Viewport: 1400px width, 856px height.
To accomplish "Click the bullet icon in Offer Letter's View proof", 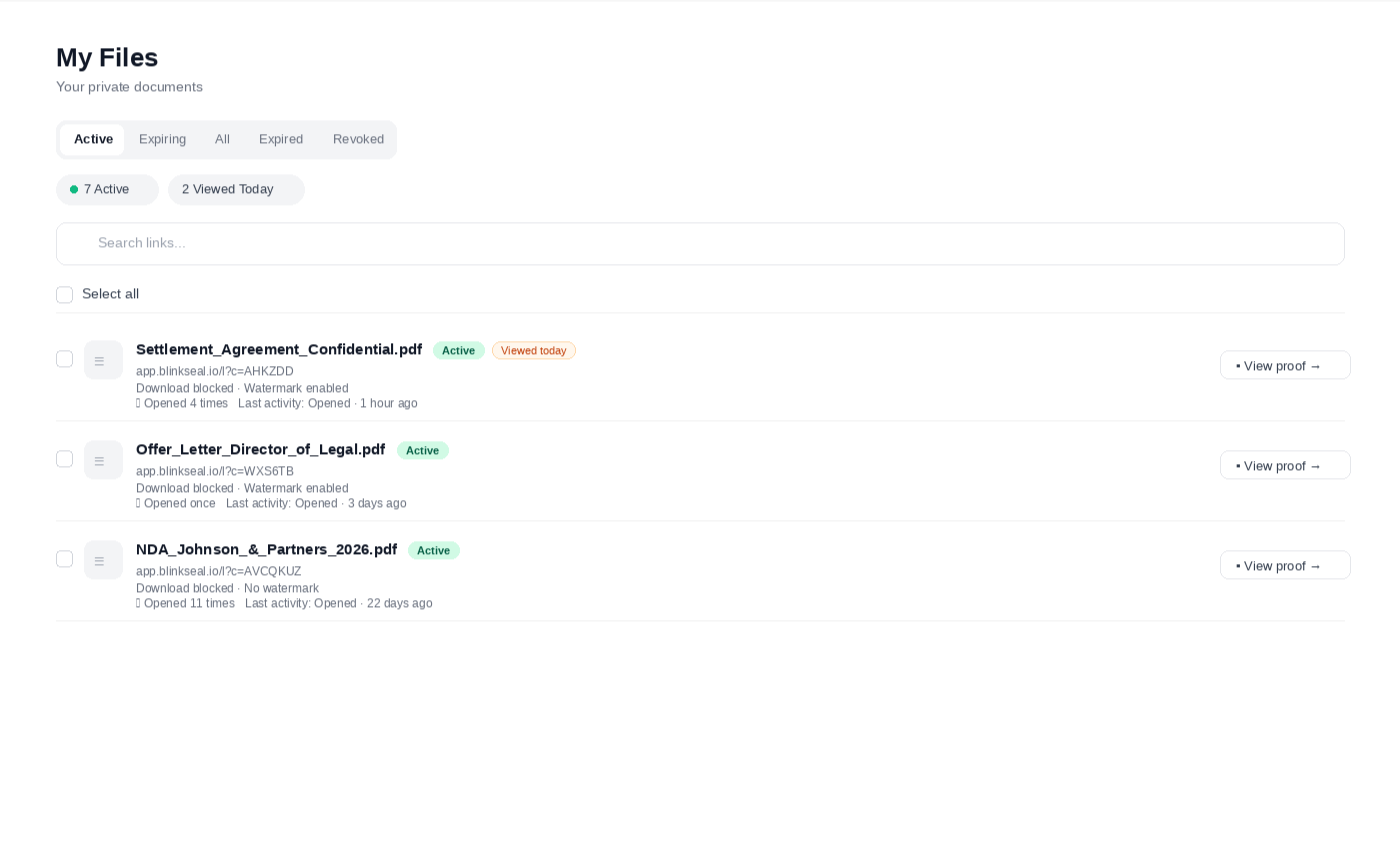I will [1238, 466].
